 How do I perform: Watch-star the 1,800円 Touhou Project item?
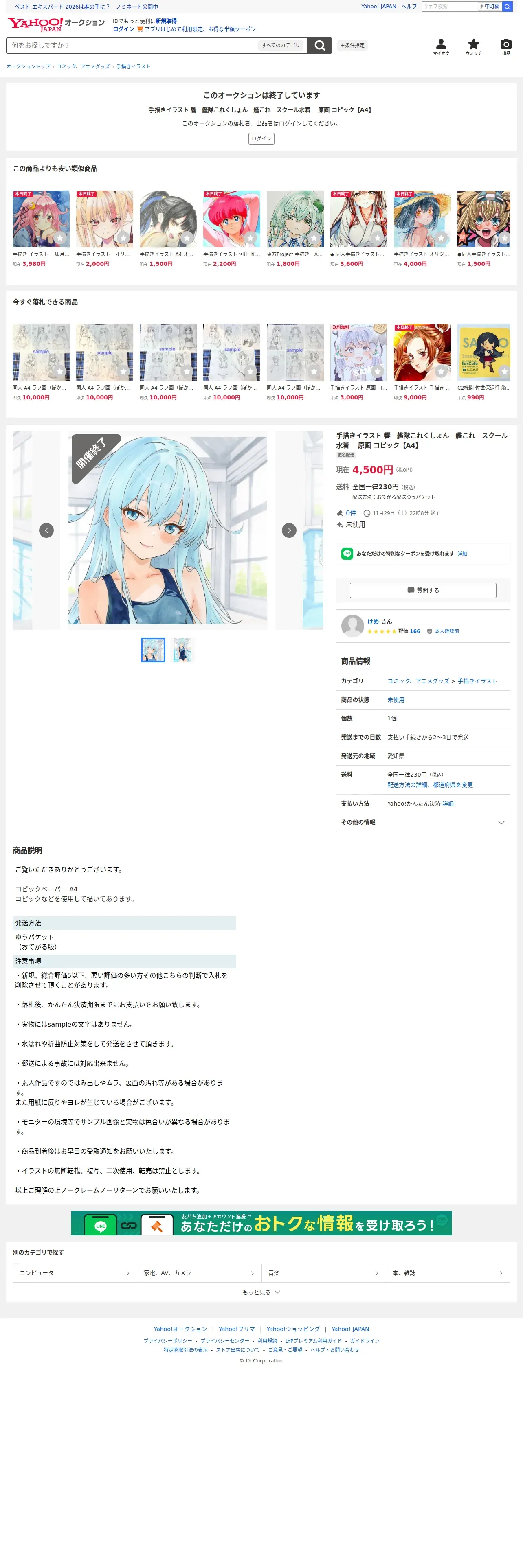pyautogui.click(x=314, y=237)
